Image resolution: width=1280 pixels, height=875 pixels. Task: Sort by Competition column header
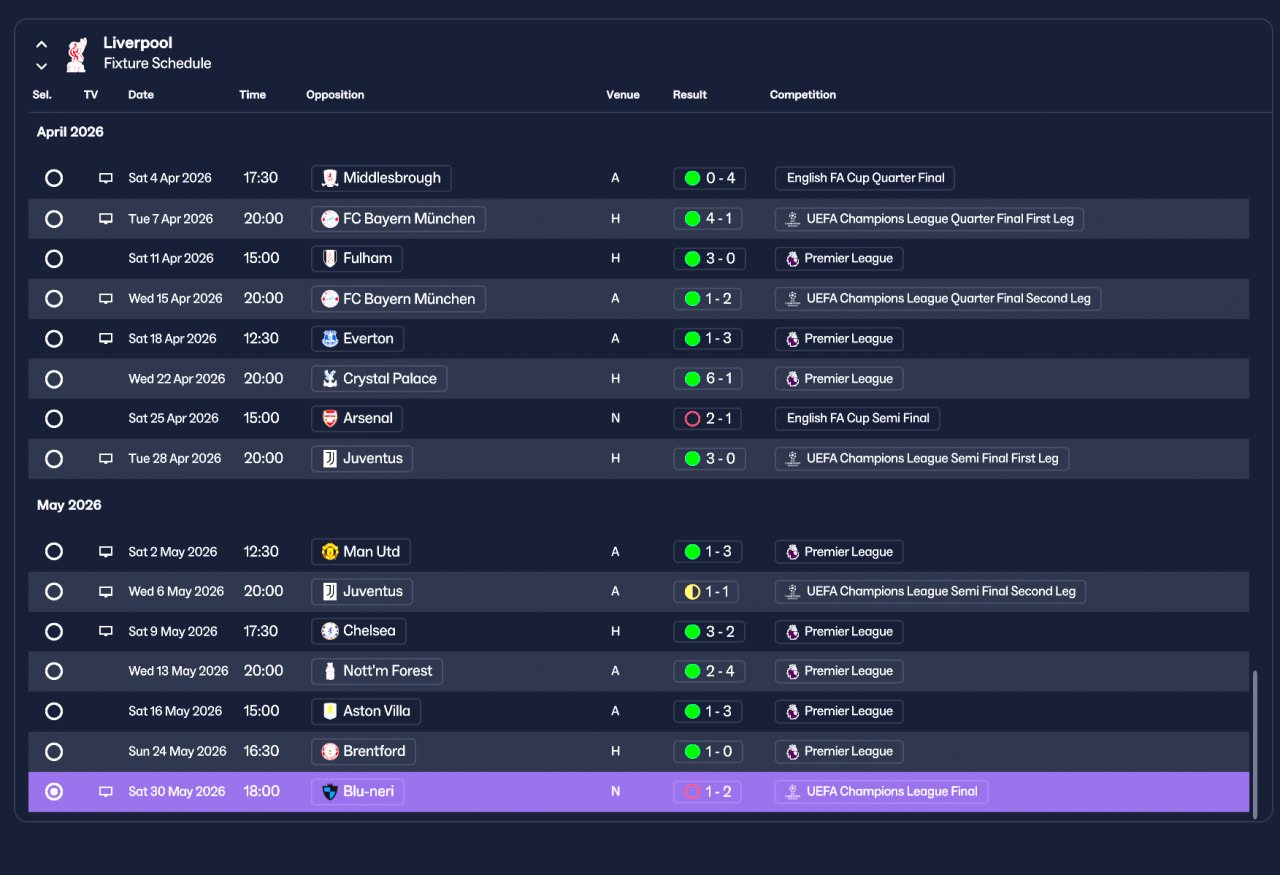803,95
